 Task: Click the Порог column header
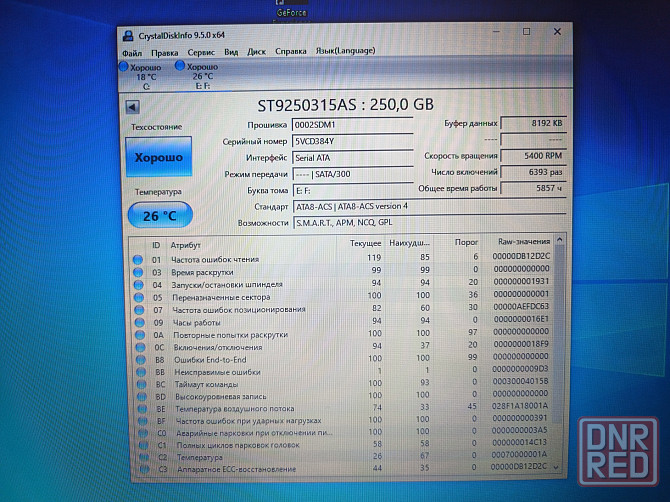(466, 242)
